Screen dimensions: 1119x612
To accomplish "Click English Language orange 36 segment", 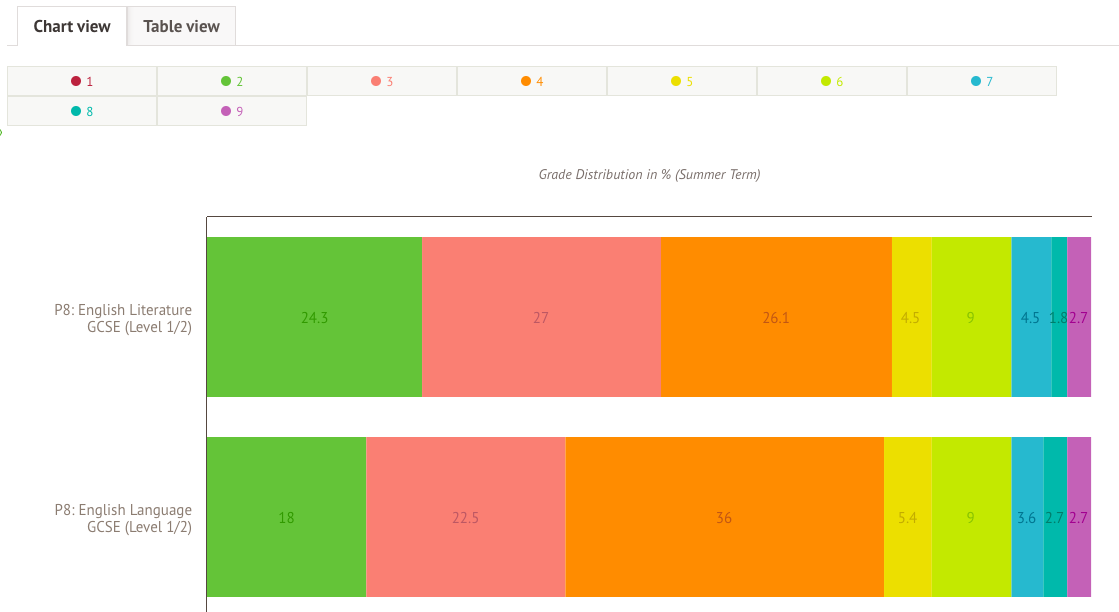I will (724, 517).
